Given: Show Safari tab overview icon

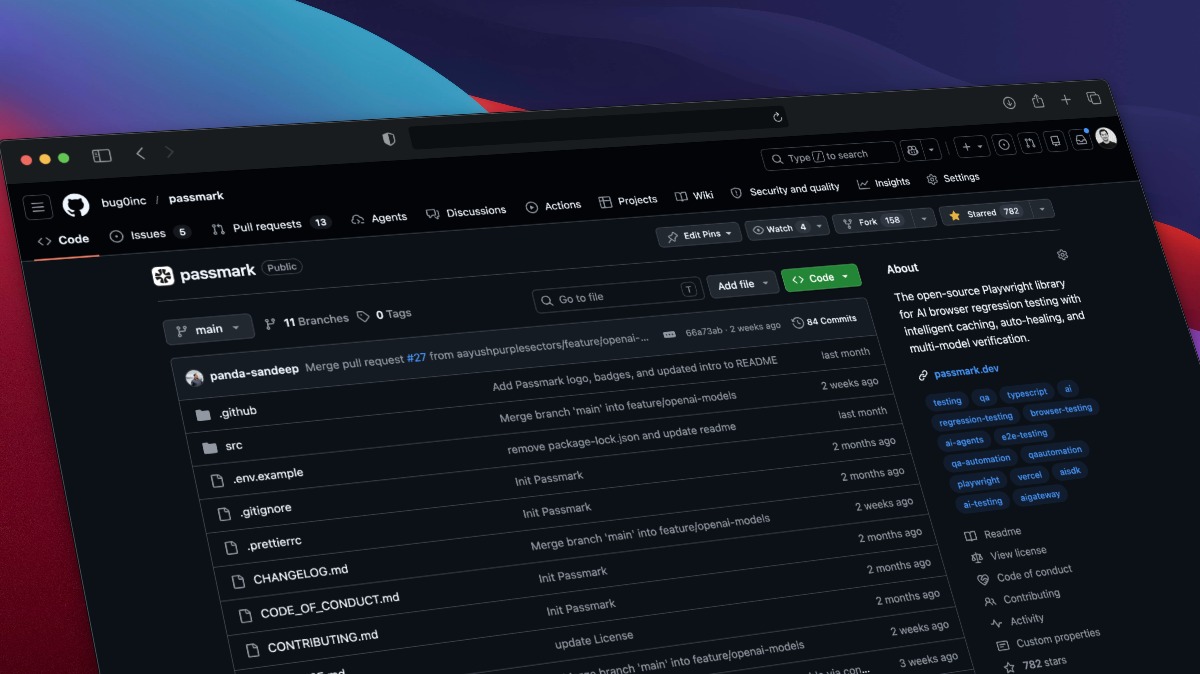Looking at the screenshot, I should (x=1094, y=98).
